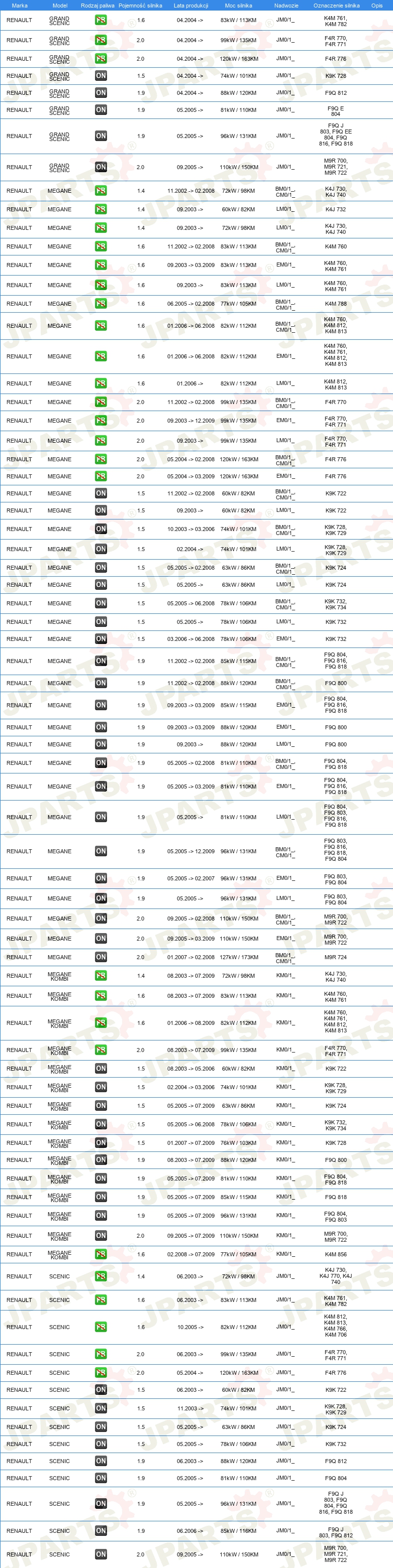Select the K4M 856 engine code cell

click(x=336, y=1254)
